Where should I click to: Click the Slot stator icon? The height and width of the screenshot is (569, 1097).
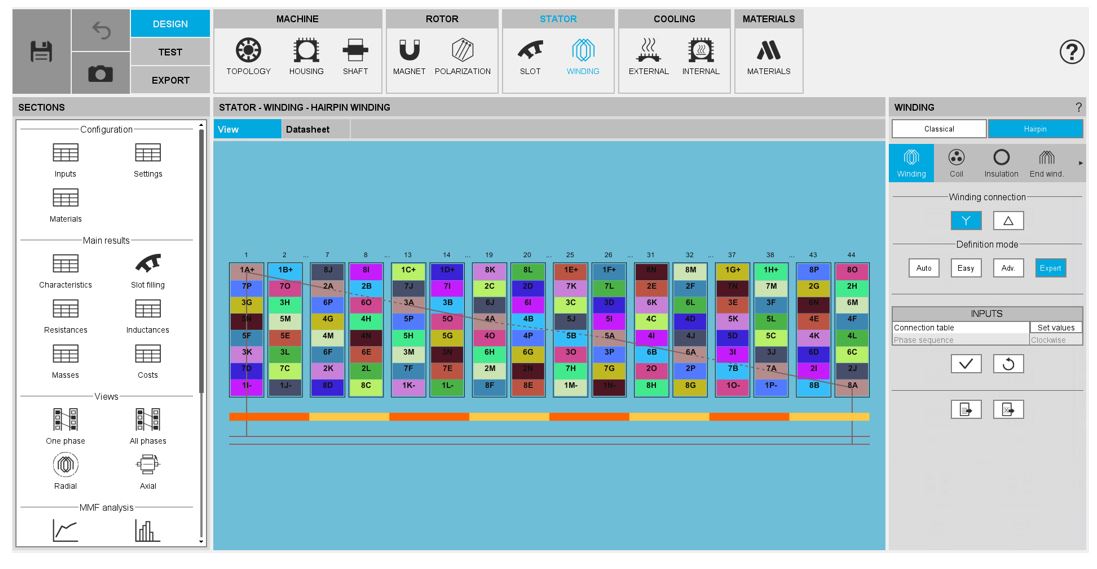(530, 57)
